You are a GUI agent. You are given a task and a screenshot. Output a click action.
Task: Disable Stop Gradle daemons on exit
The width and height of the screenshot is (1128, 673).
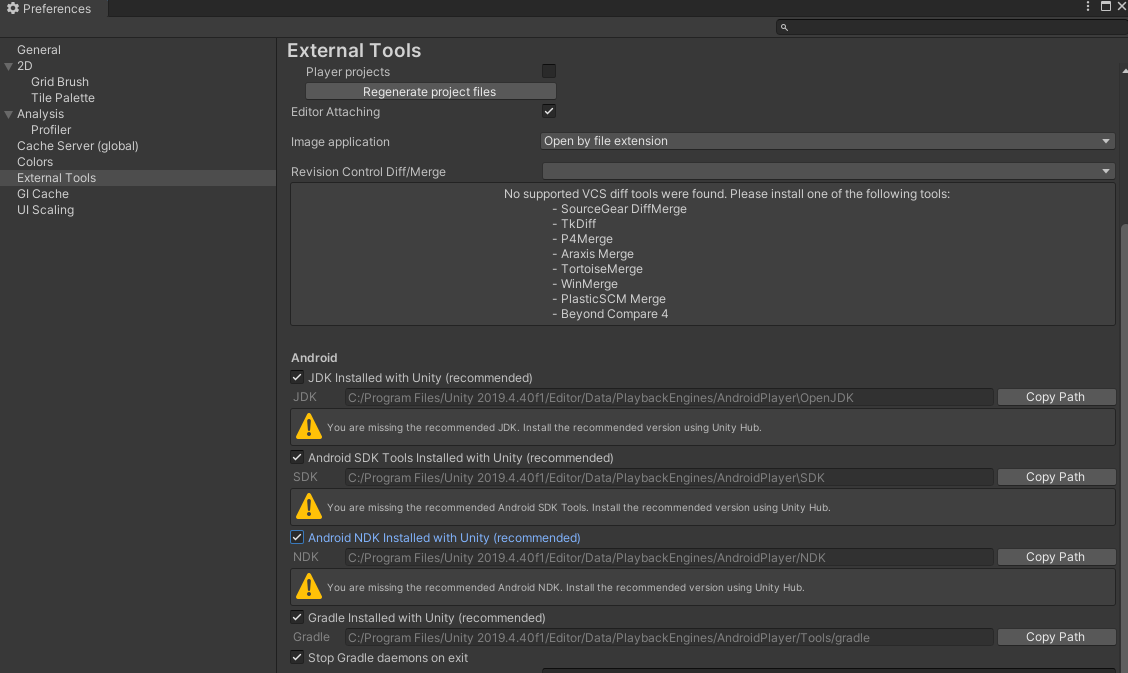(x=297, y=658)
